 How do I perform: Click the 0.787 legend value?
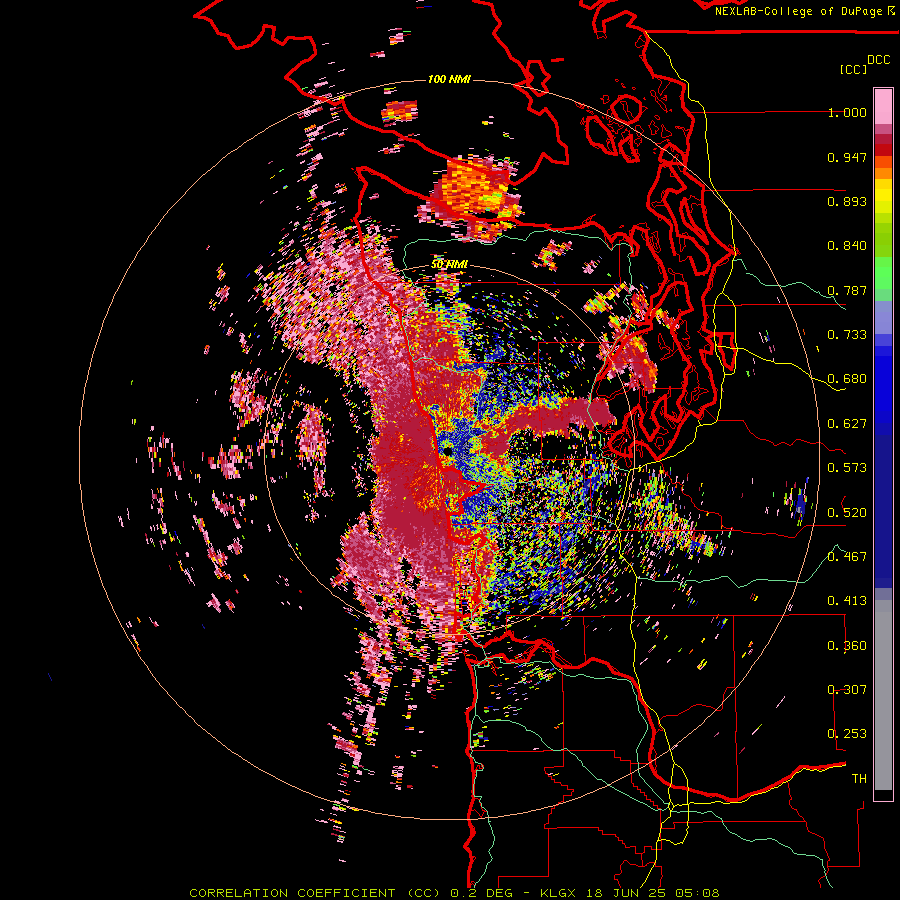coord(847,290)
